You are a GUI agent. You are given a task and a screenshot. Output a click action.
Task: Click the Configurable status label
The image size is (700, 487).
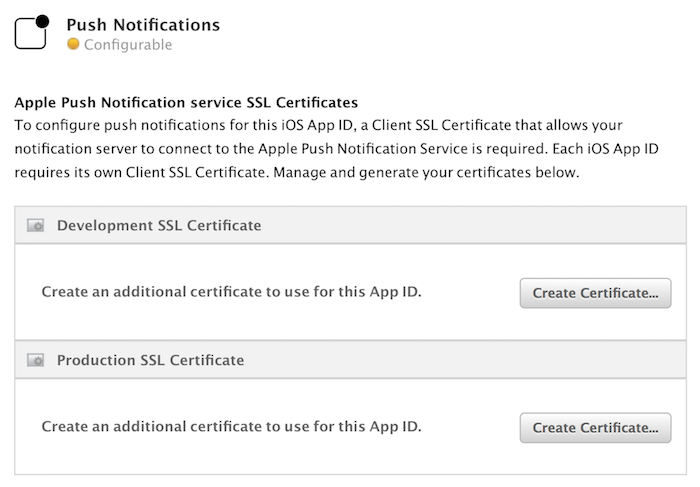click(128, 45)
